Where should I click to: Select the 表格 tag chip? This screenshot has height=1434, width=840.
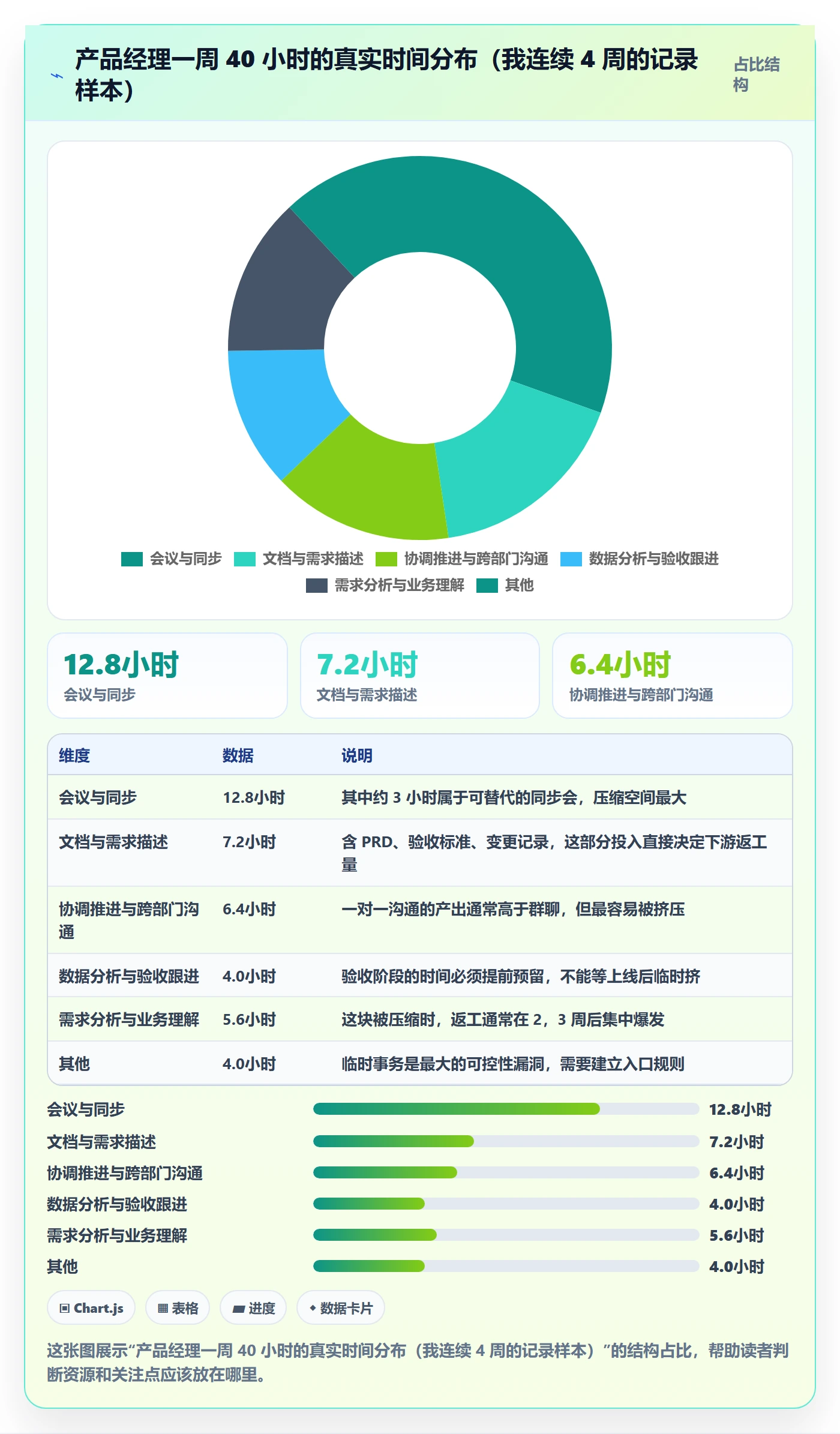(x=178, y=1308)
